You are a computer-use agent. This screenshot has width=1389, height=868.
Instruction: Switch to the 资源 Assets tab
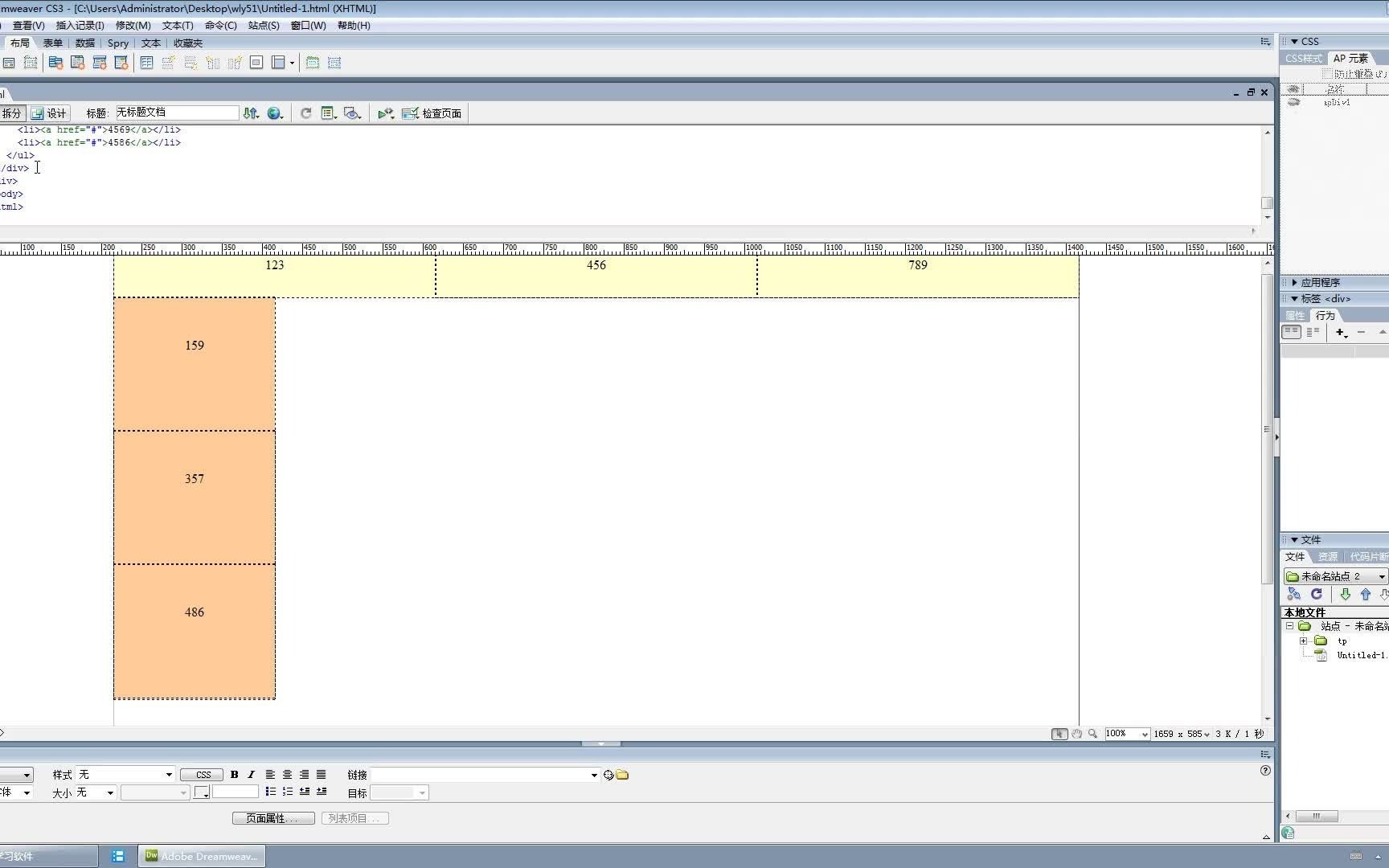[x=1328, y=556]
